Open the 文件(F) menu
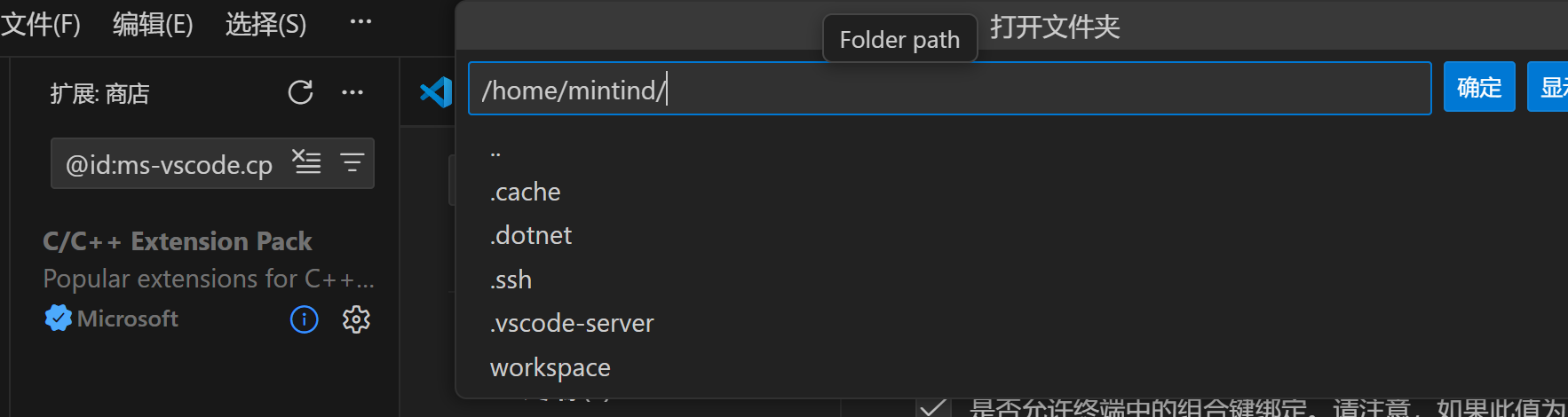The height and width of the screenshot is (417, 1568). pos(41,24)
